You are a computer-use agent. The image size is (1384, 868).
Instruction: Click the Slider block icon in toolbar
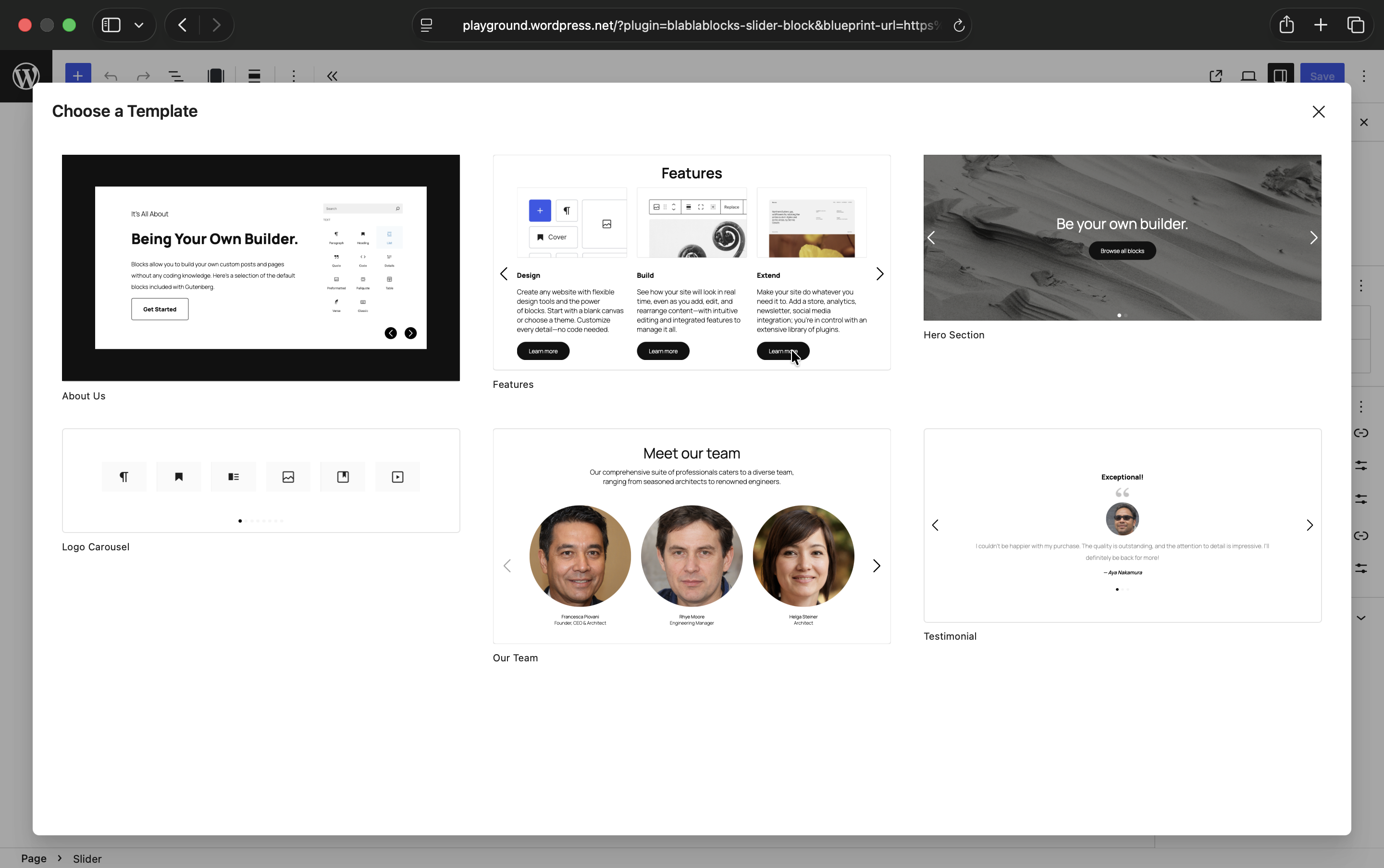point(216,76)
